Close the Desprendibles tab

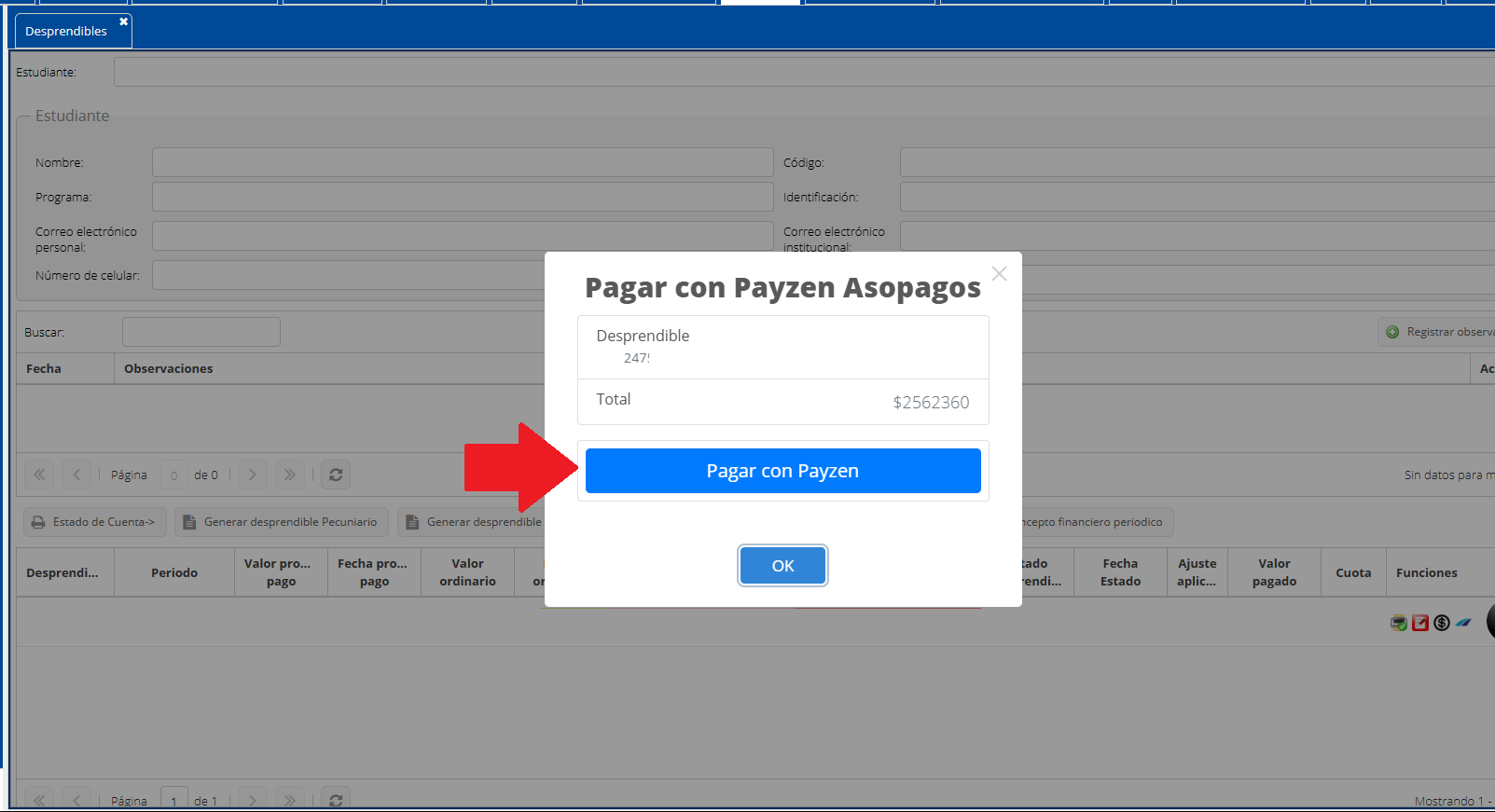click(123, 21)
